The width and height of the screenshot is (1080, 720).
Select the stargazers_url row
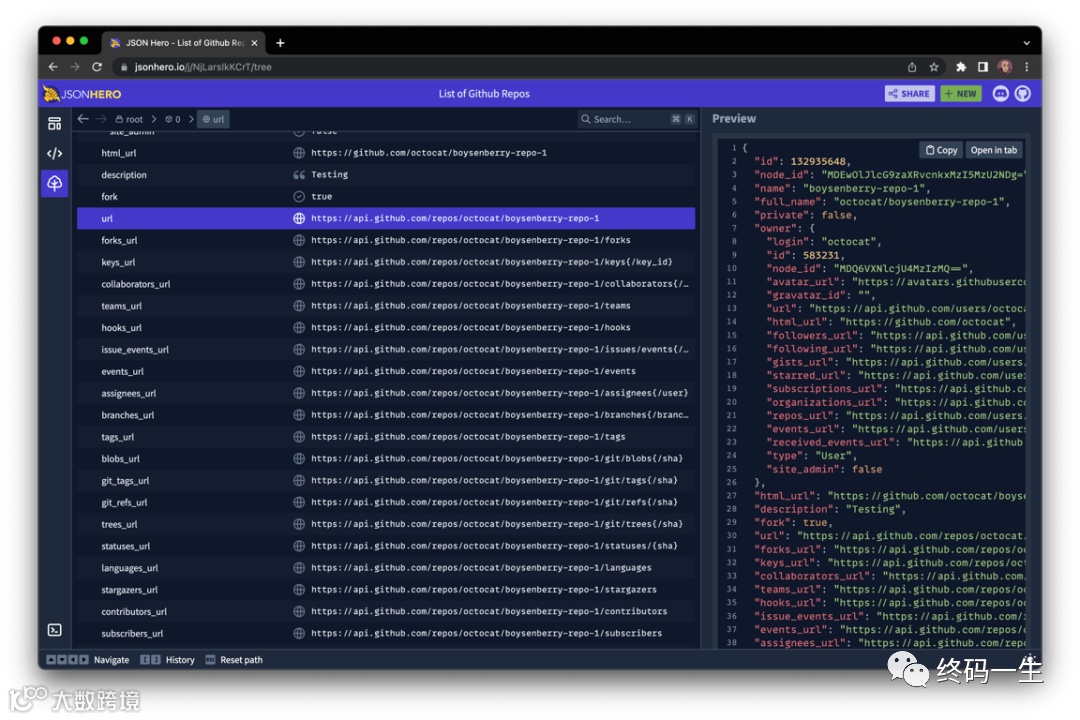click(x=386, y=590)
